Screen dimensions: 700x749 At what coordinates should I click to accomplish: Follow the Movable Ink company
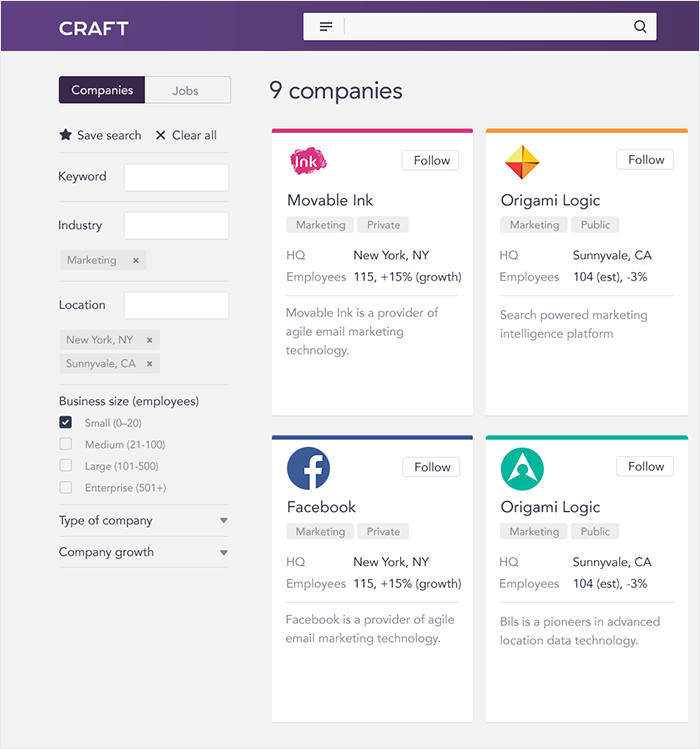pyautogui.click(x=432, y=160)
